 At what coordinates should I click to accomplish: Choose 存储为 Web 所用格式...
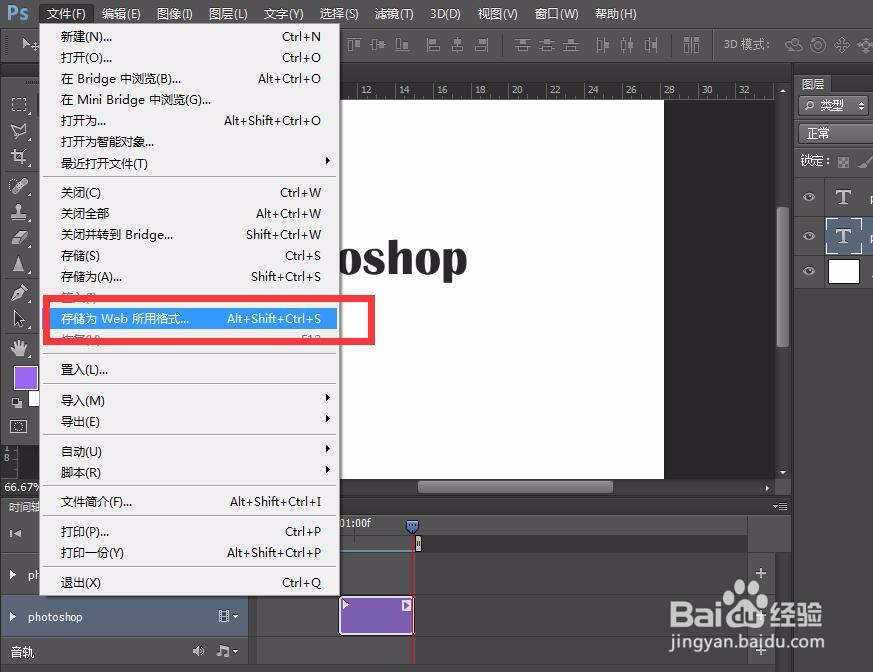click(x=190, y=318)
